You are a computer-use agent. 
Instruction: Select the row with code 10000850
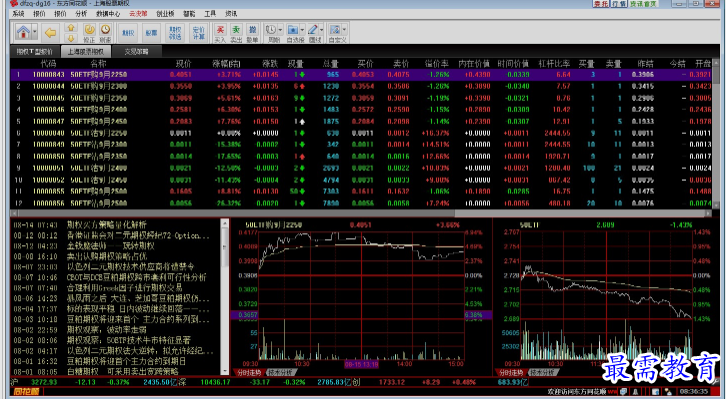(361, 156)
